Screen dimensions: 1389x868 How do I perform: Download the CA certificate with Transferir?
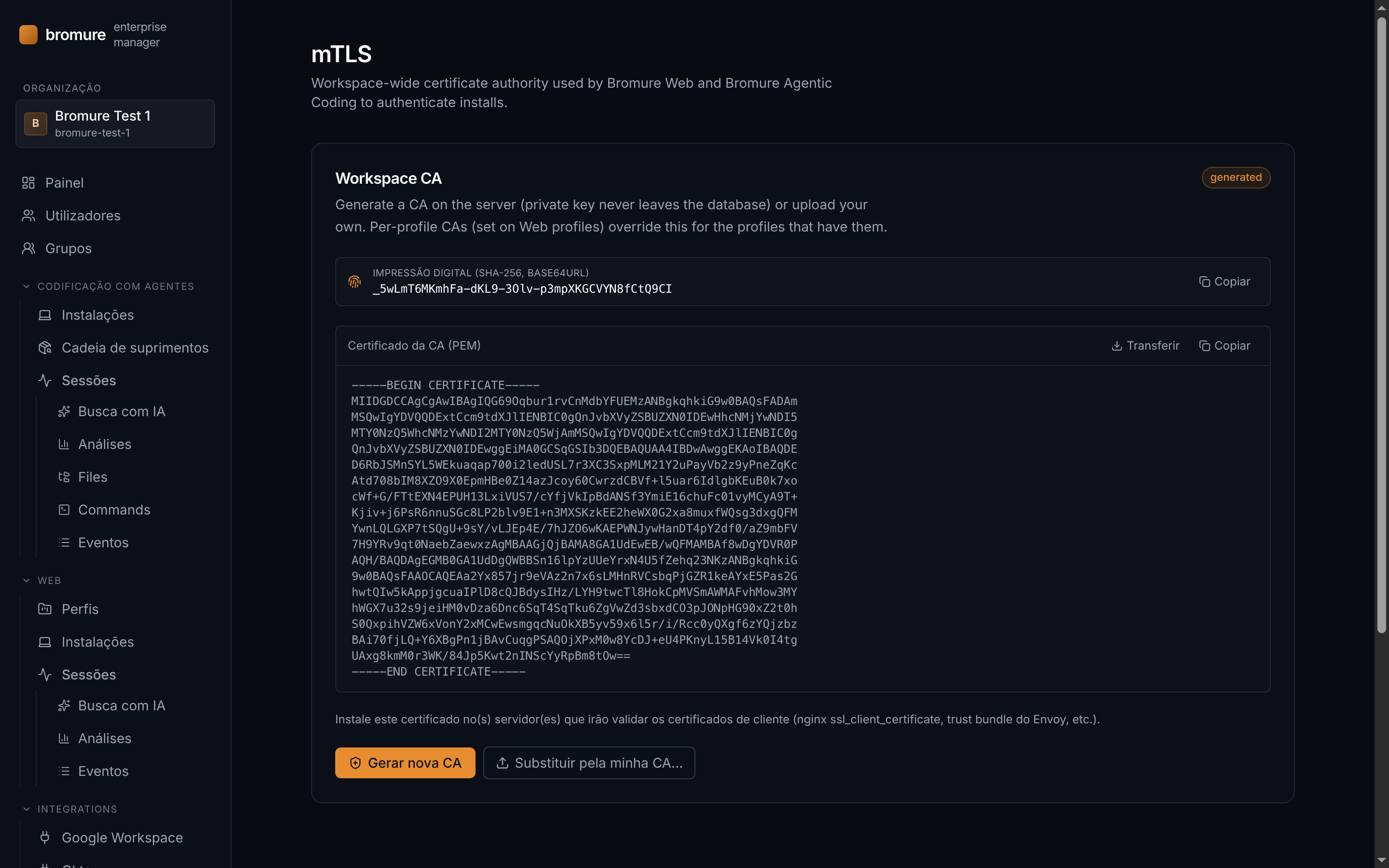click(x=1145, y=345)
